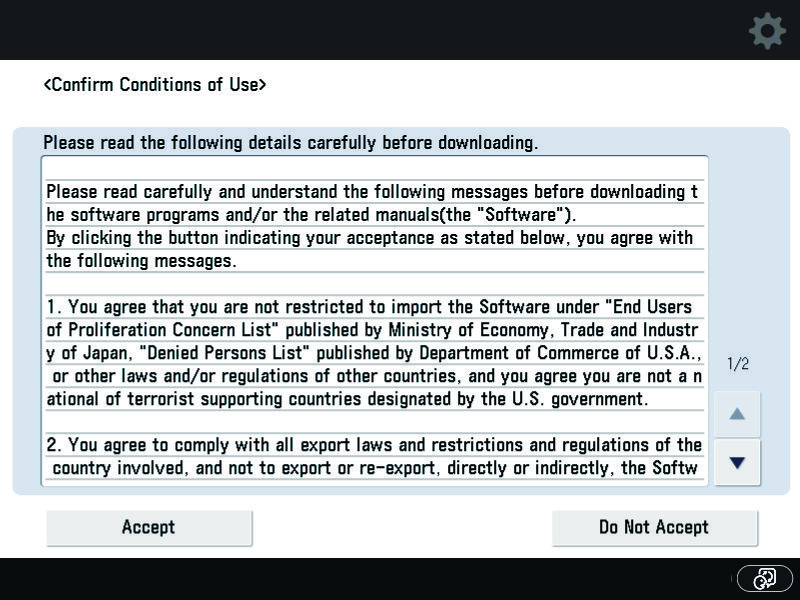Click the 'Please read the following details' label

point(290,142)
